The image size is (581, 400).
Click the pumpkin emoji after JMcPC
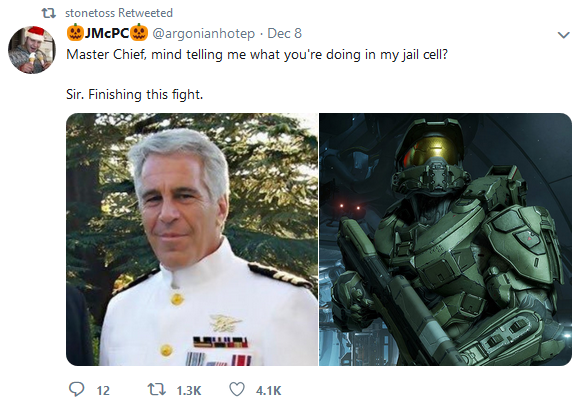[139, 33]
